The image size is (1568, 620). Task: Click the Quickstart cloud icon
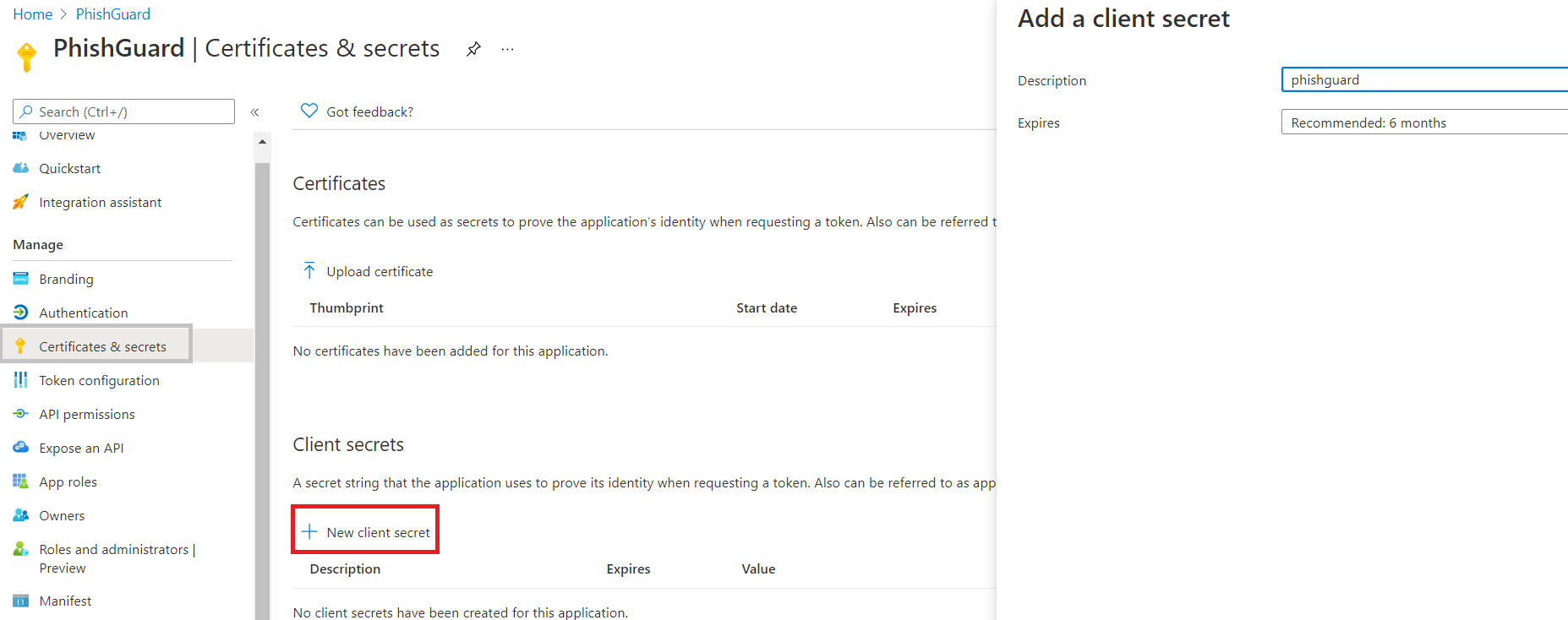click(x=21, y=168)
